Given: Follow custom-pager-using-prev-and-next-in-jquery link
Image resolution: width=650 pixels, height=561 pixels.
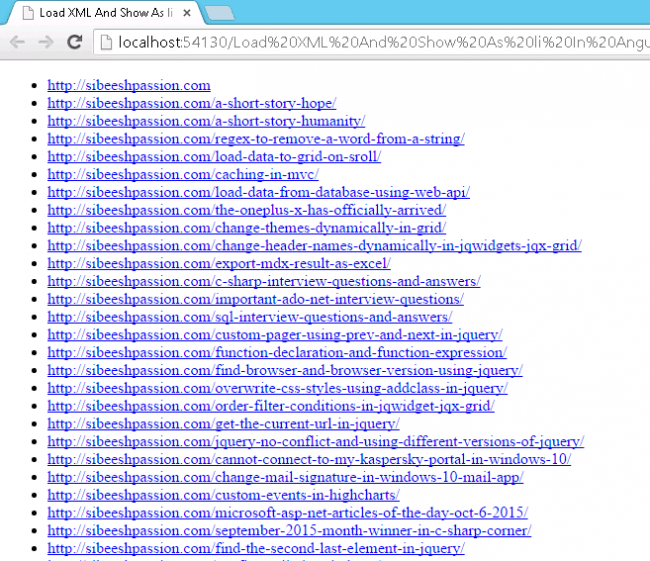Looking at the screenshot, I should coord(275,335).
